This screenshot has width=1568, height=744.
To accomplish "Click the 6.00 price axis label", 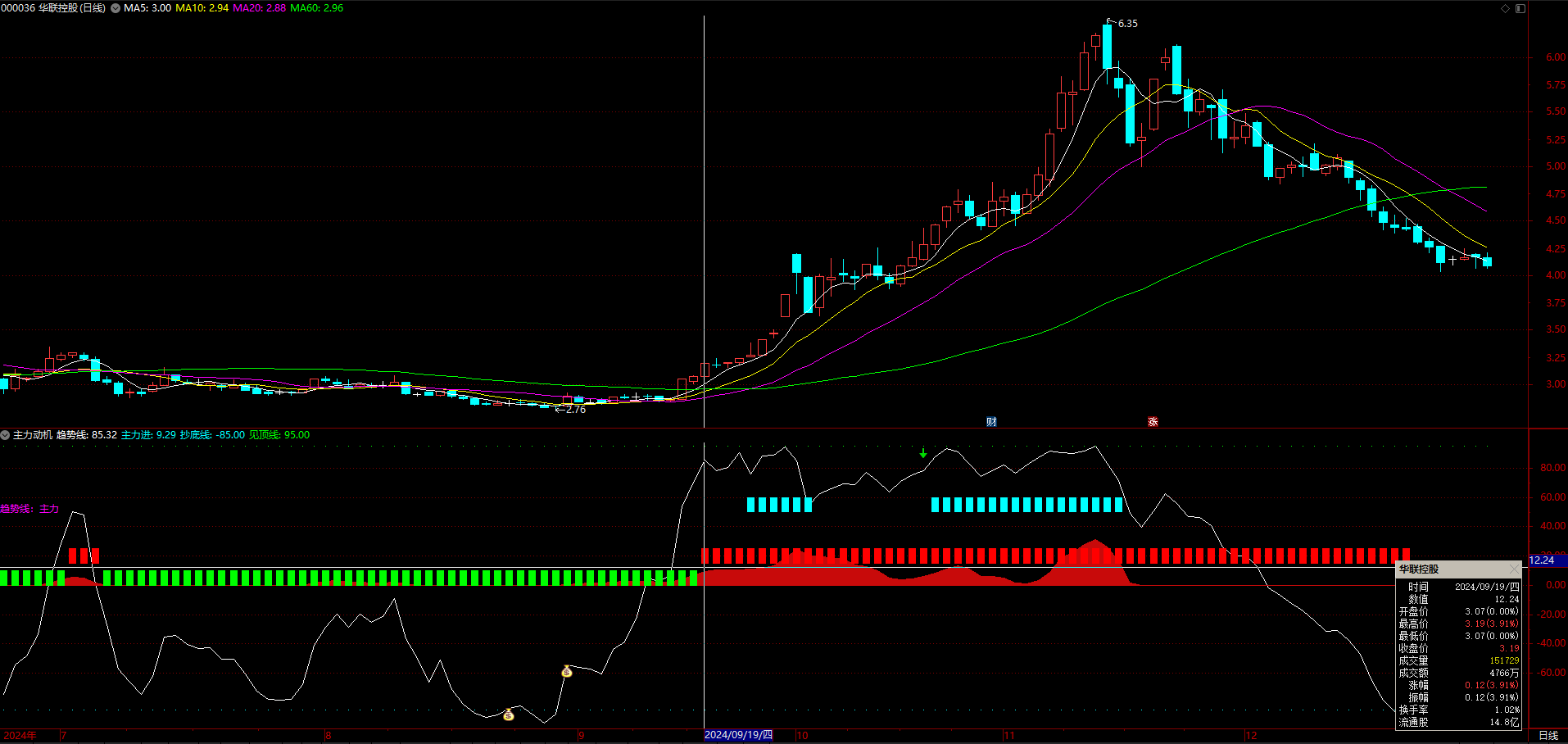I will [1556, 57].
